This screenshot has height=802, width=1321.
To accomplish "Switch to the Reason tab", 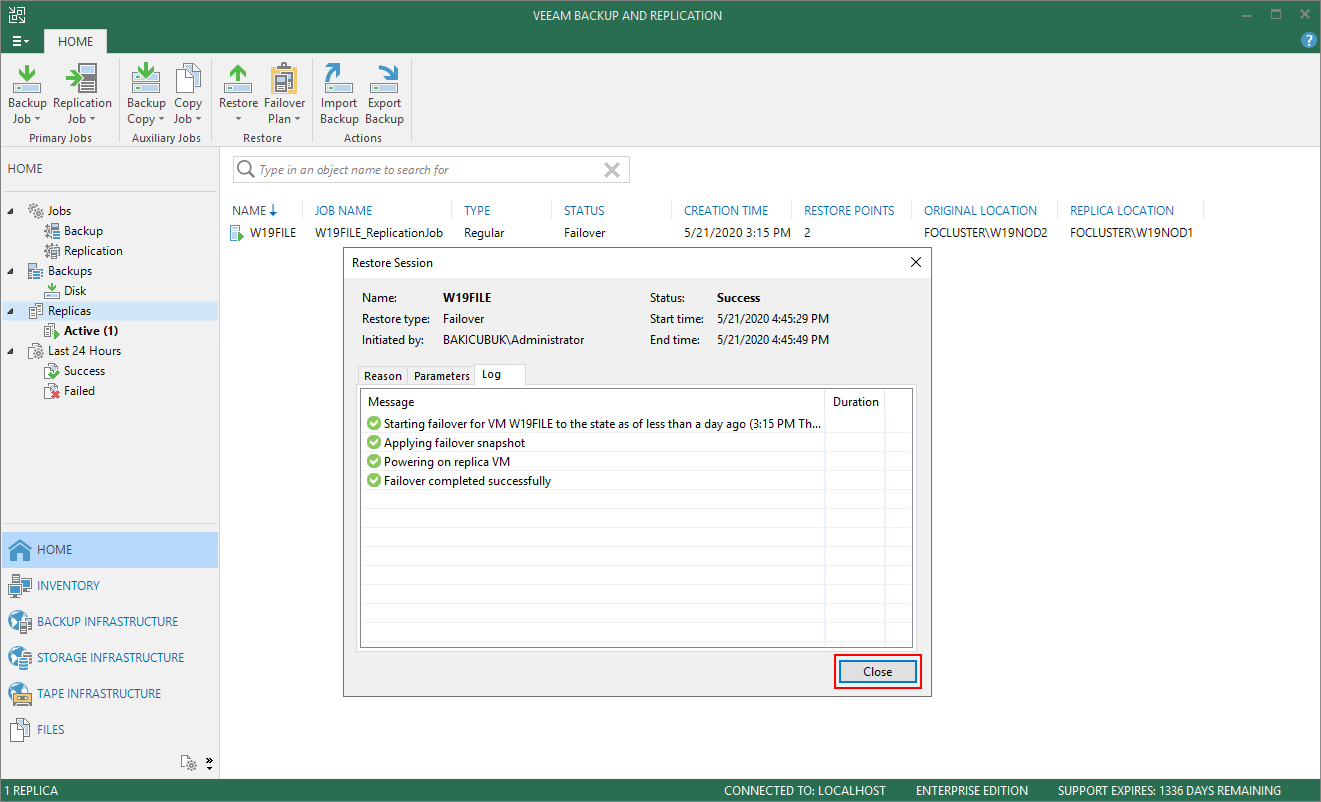I will point(383,376).
